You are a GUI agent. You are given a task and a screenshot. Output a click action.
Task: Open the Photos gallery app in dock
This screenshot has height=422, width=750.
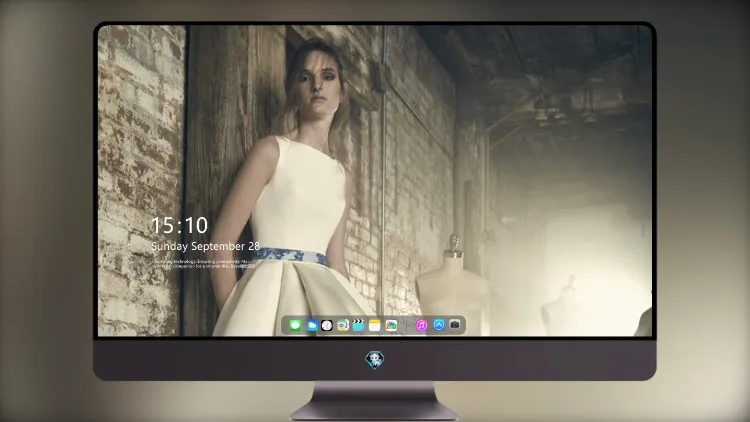(x=391, y=325)
